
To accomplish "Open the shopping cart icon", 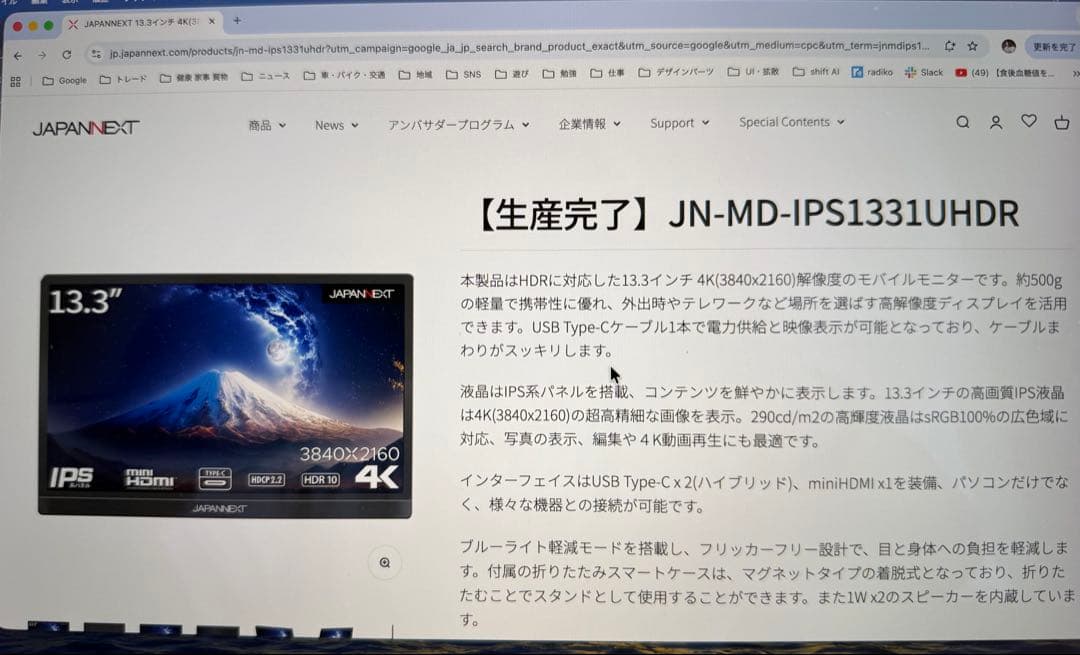I will click(1062, 122).
